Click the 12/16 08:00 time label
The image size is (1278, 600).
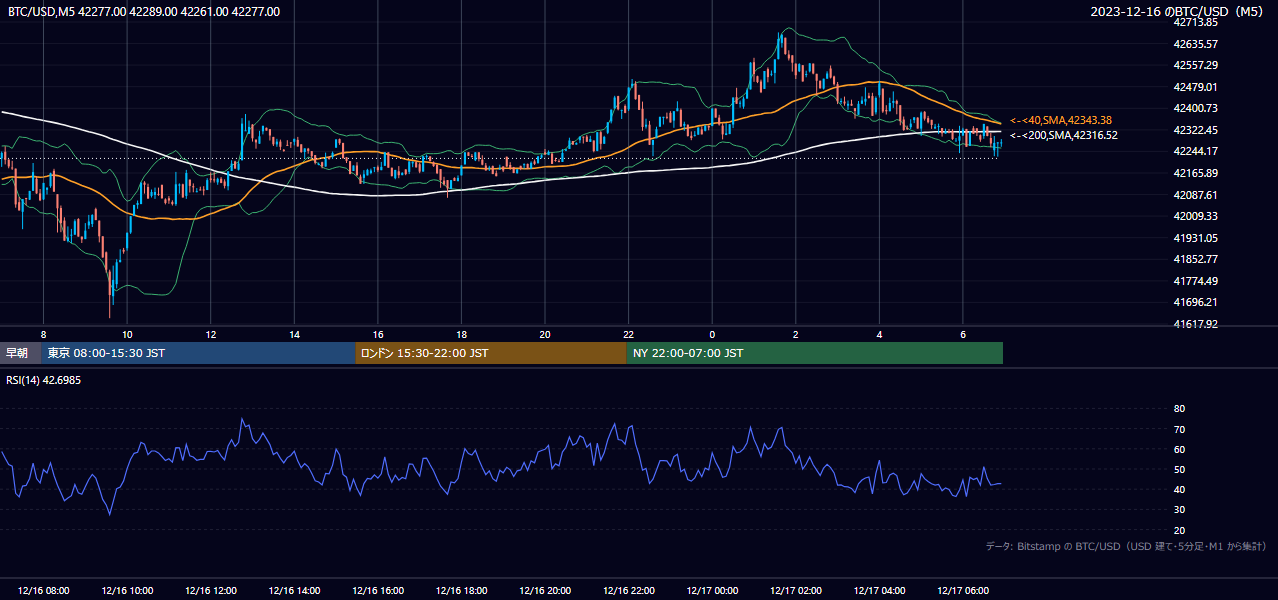pyautogui.click(x=44, y=591)
